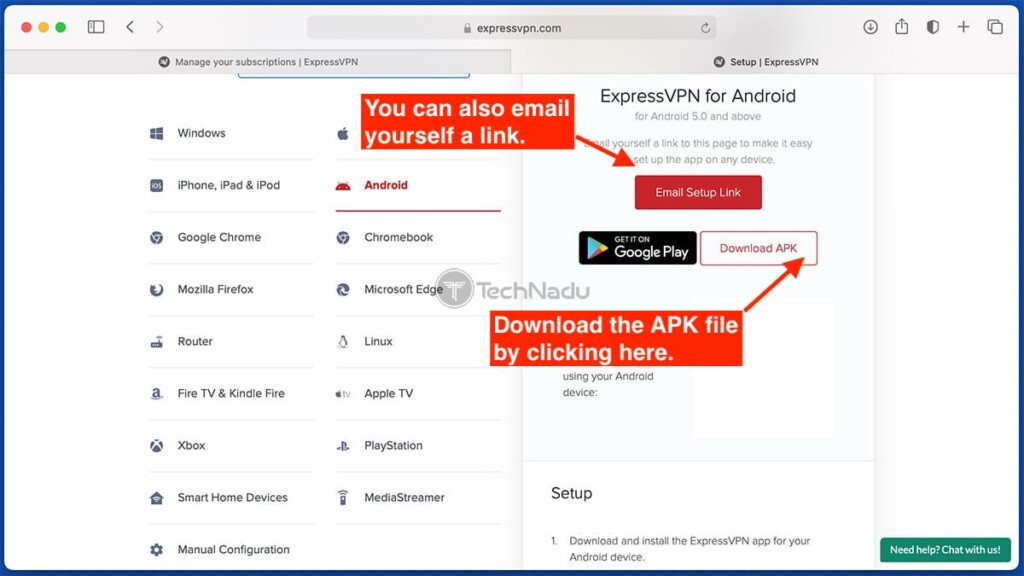Screen dimensions: 1024x576
Task: Reload the page using the refresh icon
Action: pyautogui.click(x=705, y=28)
